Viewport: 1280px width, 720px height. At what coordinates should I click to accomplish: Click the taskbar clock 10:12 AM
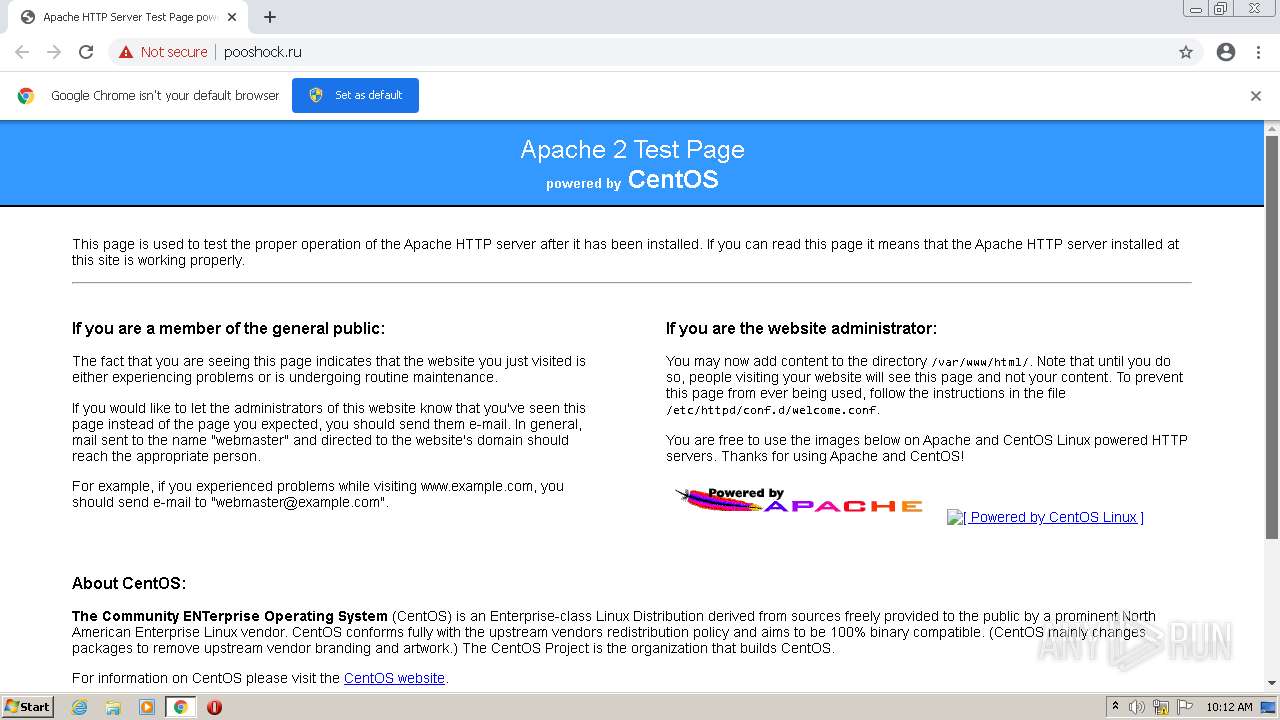click(1229, 707)
